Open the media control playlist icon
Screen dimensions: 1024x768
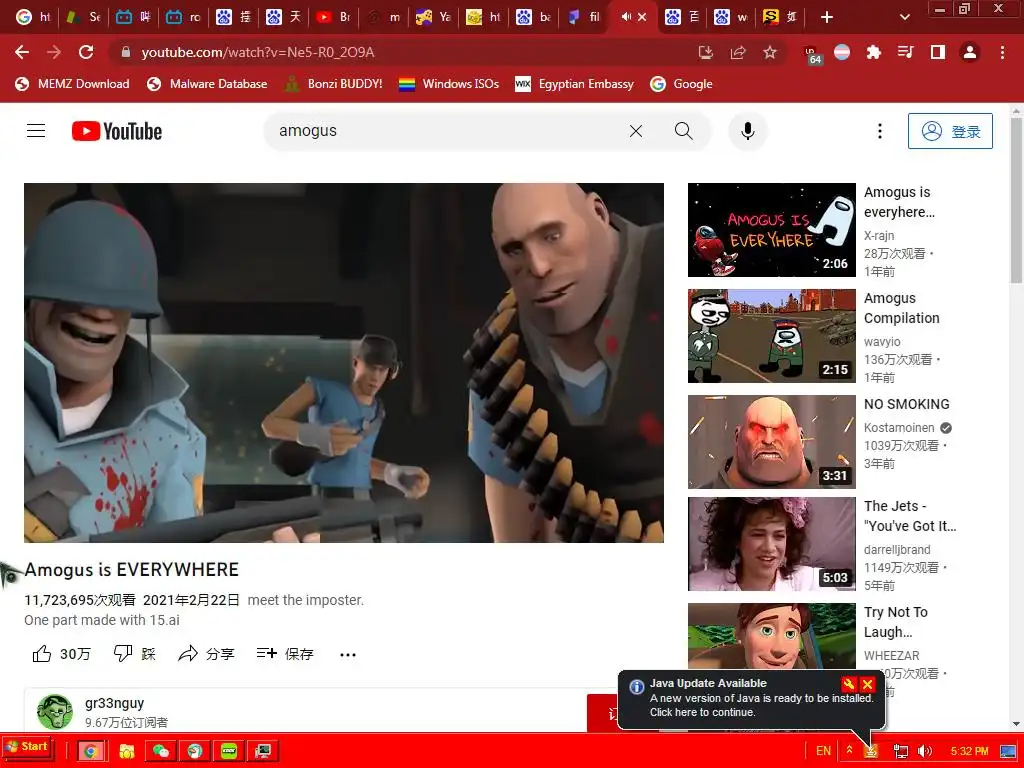(x=906, y=52)
